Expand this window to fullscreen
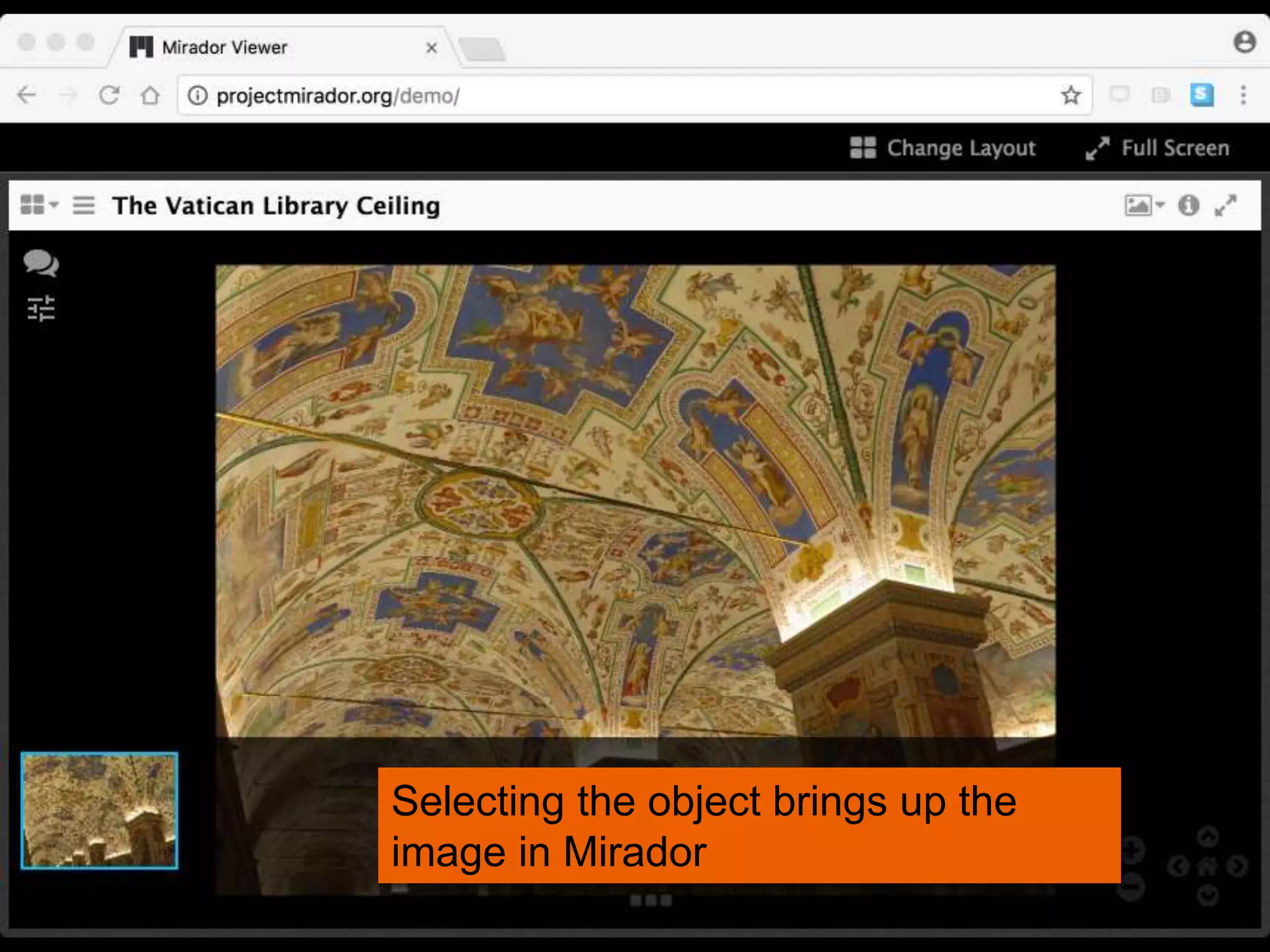The width and height of the screenshot is (1270, 952). [1225, 205]
